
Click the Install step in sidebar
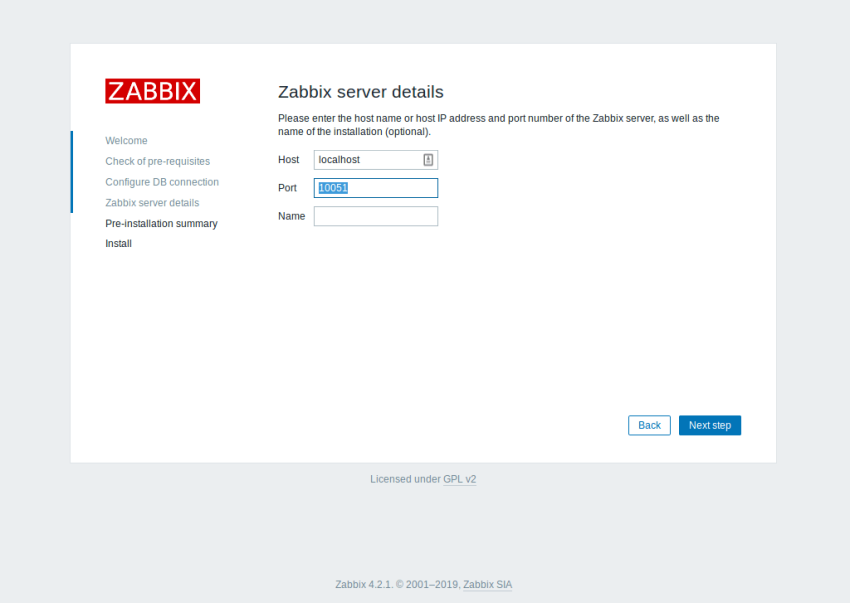[x=118, y=243]
